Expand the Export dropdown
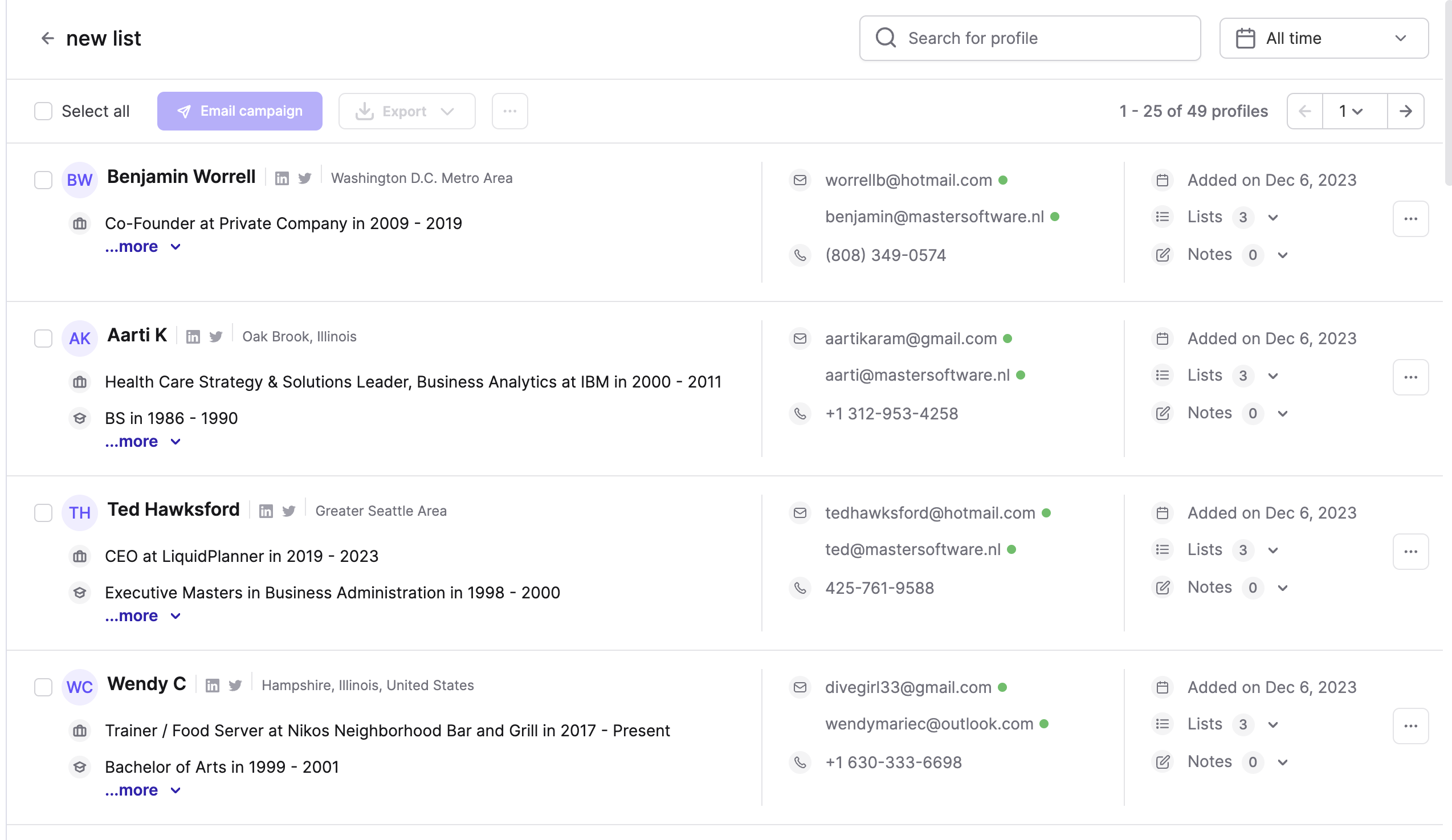This screenshot has height=840, width=1452. click(x=407, y=111)
